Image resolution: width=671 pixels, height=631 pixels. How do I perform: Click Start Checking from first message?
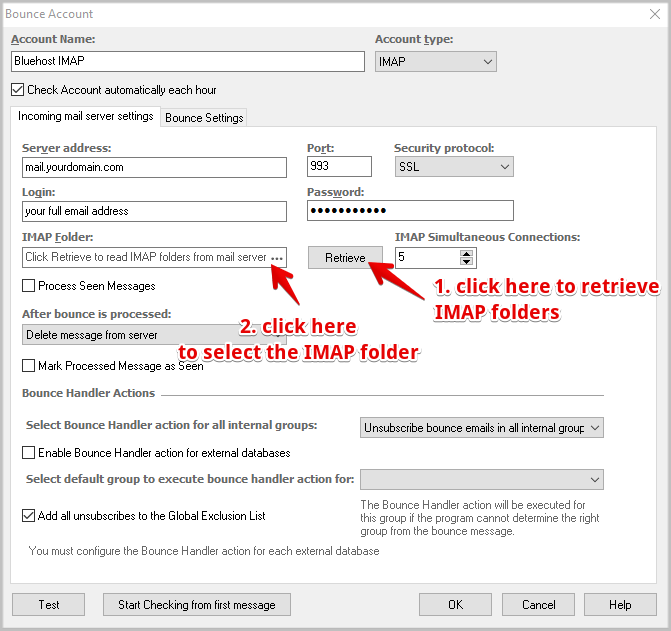pos(197,604)
